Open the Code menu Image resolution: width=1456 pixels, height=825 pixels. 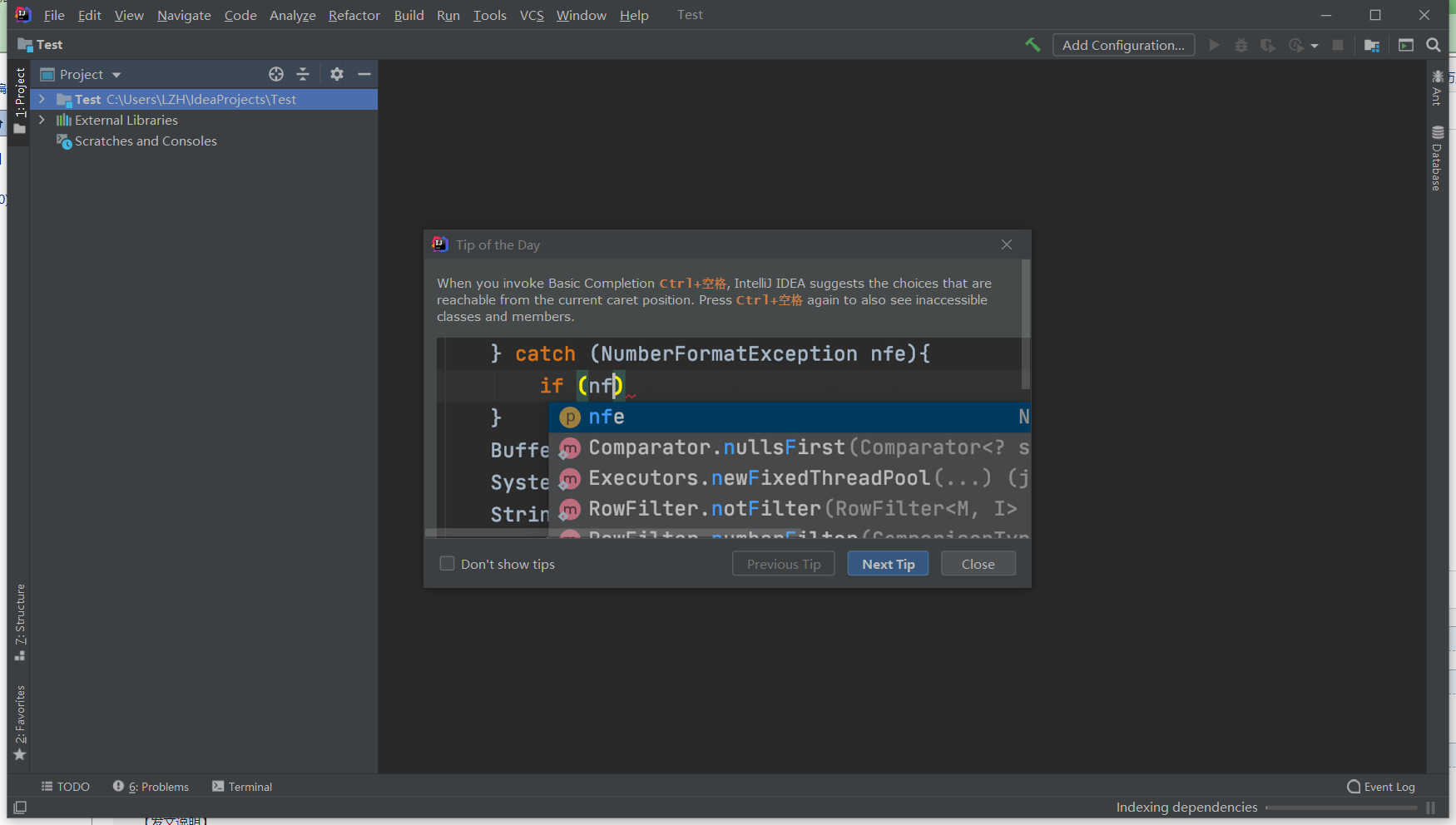(240, 15)
